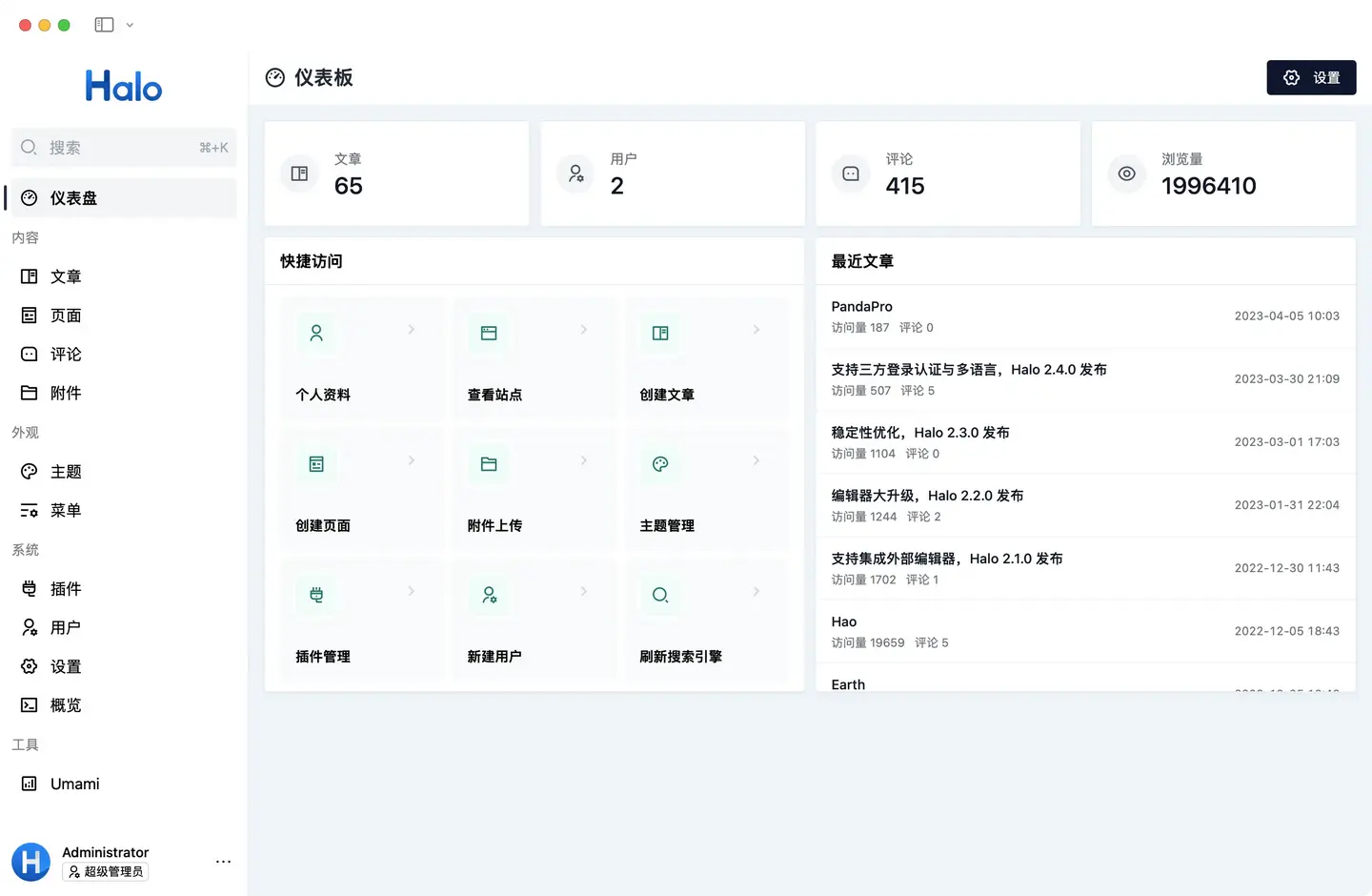Viewport: 1372px width, 896px height.
Task: Click the 插件管理 plug icon
Action: 316,594
